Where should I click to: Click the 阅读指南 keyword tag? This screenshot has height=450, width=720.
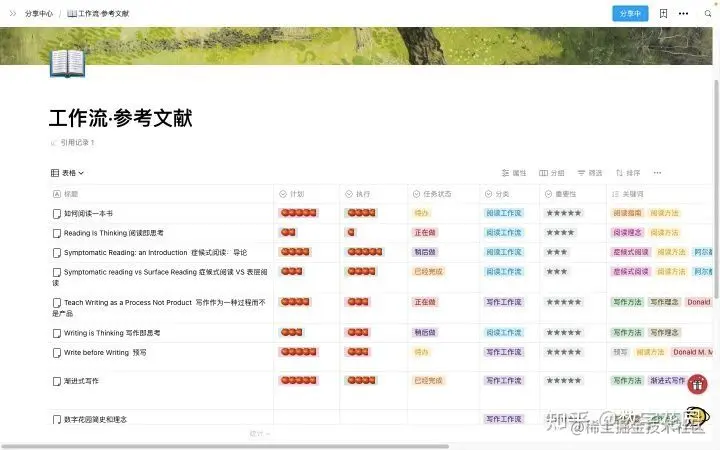click(627, 213)
